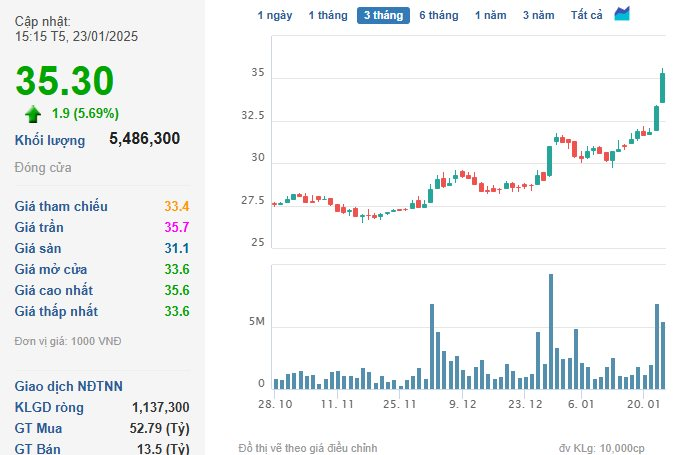Click the volume value 5,486,300
Screen dimensions: 675x455
point(145,139)
